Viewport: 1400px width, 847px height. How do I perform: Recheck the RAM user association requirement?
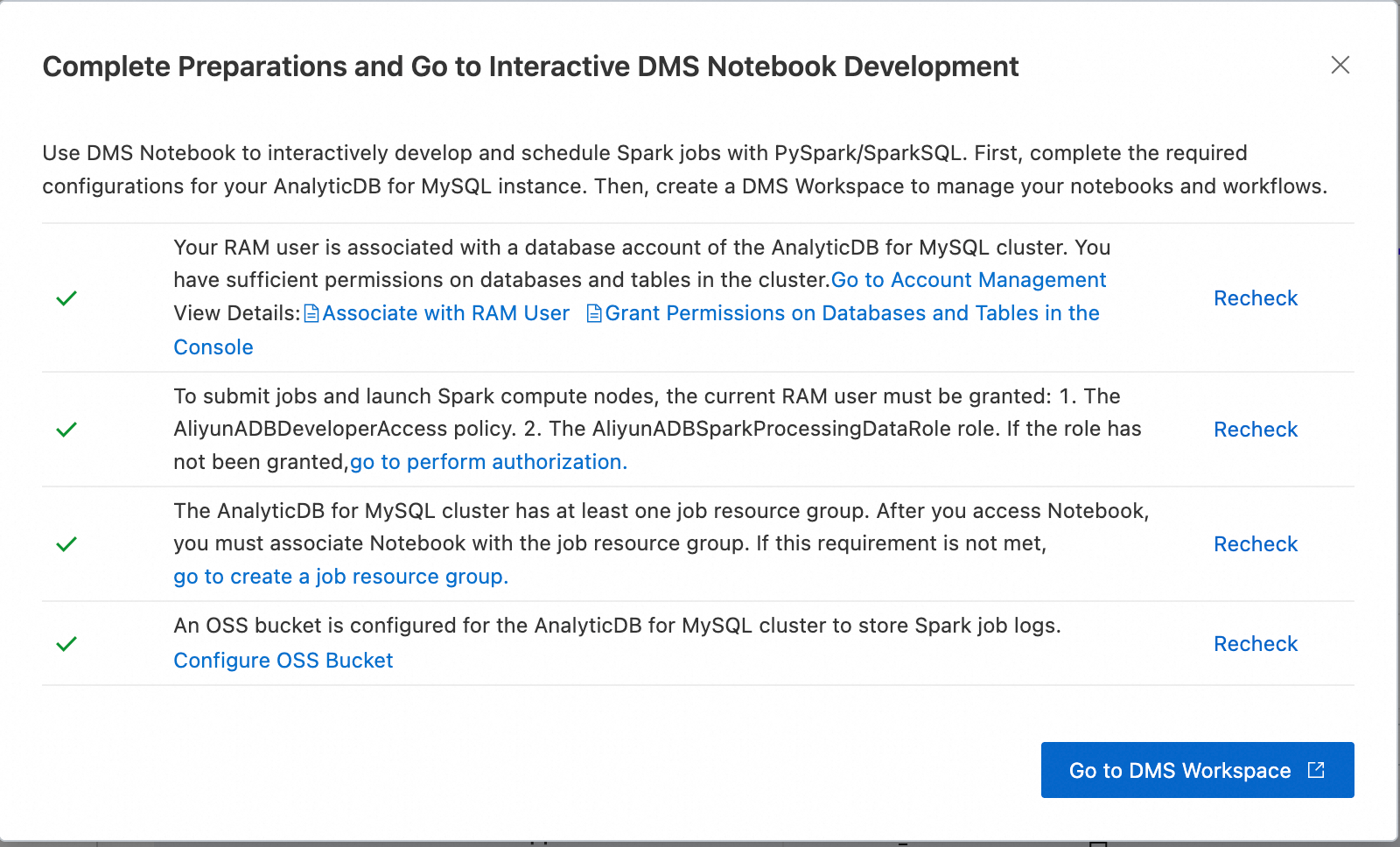click(1256, 298)
